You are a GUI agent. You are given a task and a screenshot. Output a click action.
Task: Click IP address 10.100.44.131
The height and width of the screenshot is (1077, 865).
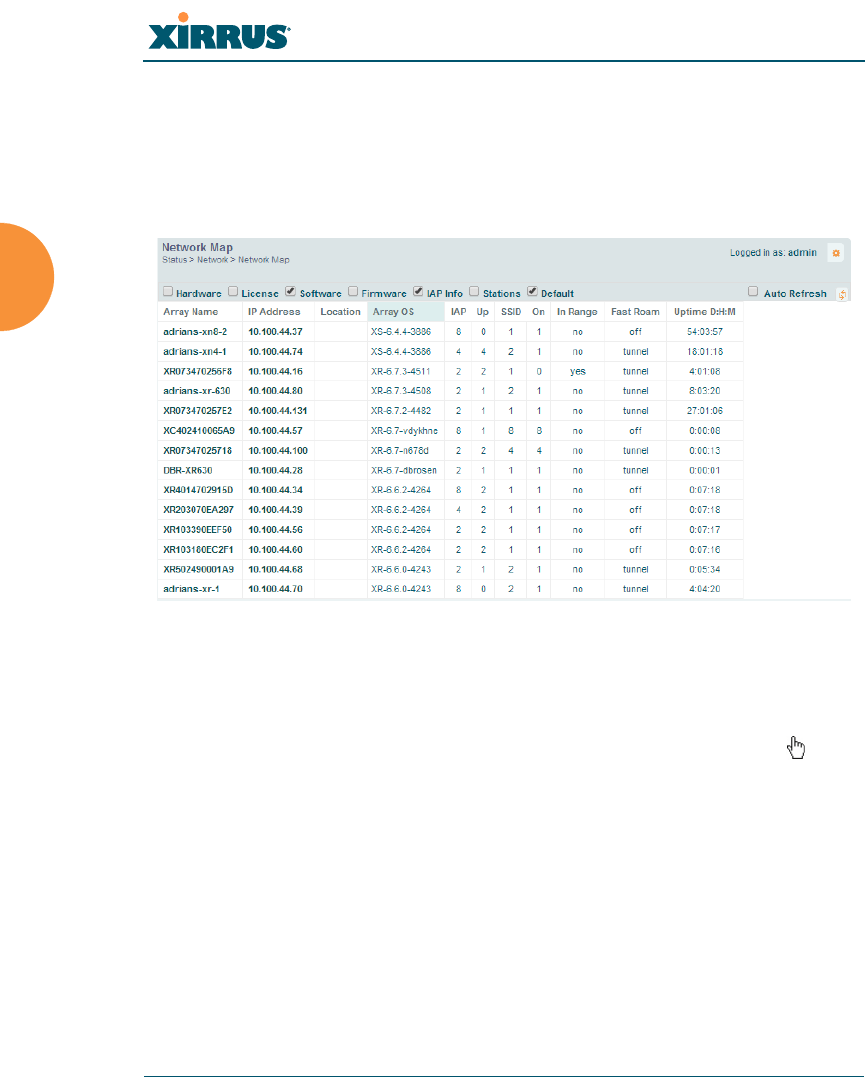[x=278, y=411]
